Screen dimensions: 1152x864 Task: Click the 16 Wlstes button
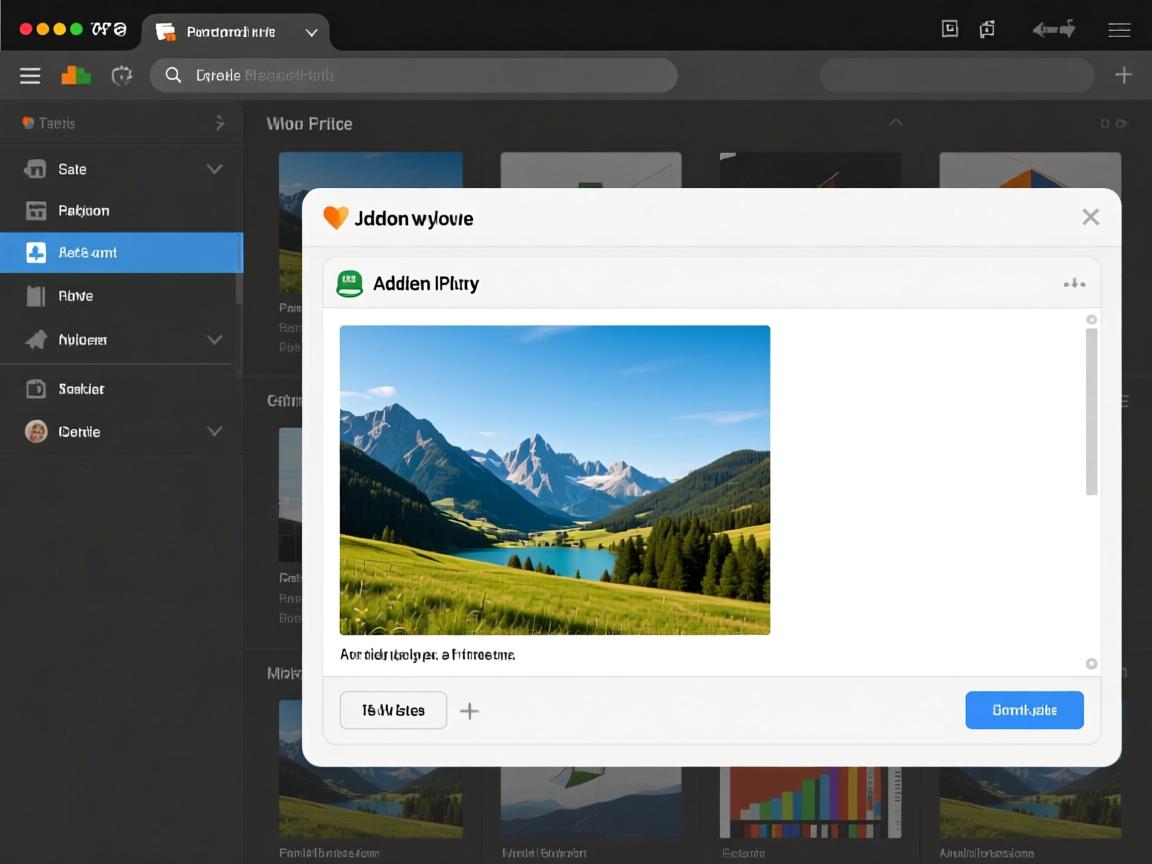point(393,710)
